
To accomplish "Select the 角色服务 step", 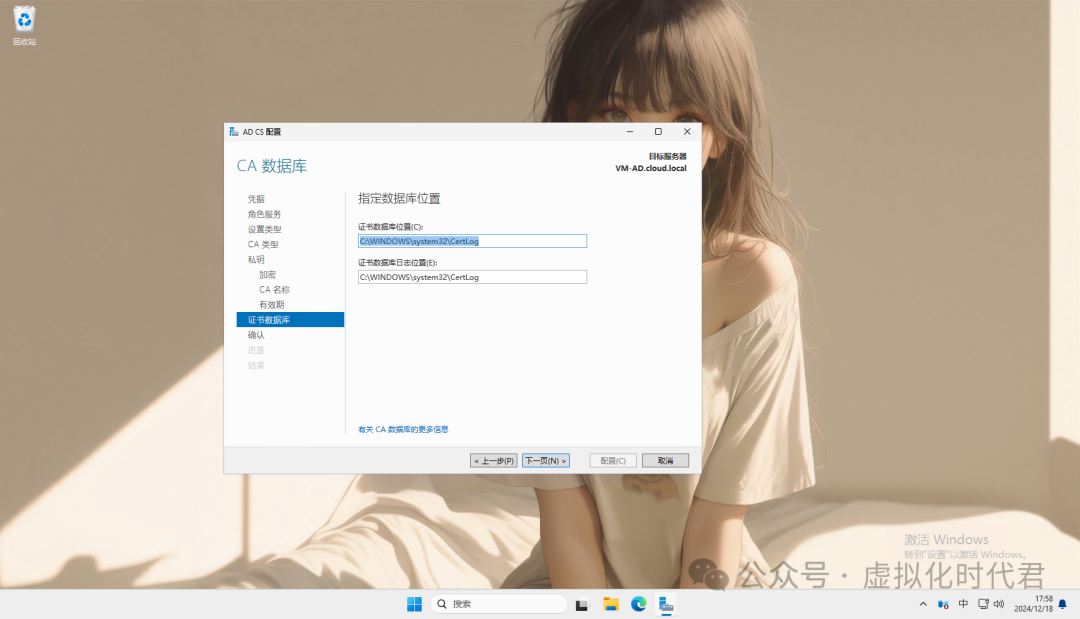I will 264,214.
